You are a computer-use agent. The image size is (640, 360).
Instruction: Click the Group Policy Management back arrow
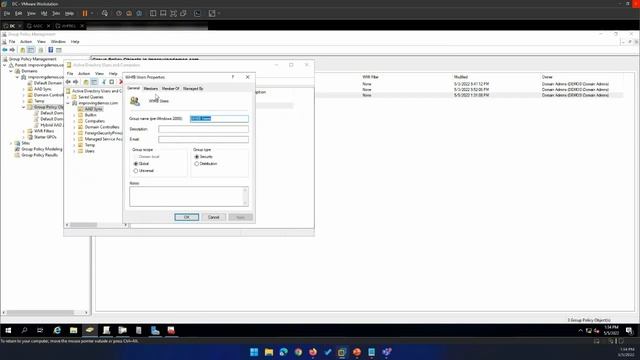click(5, 50)
